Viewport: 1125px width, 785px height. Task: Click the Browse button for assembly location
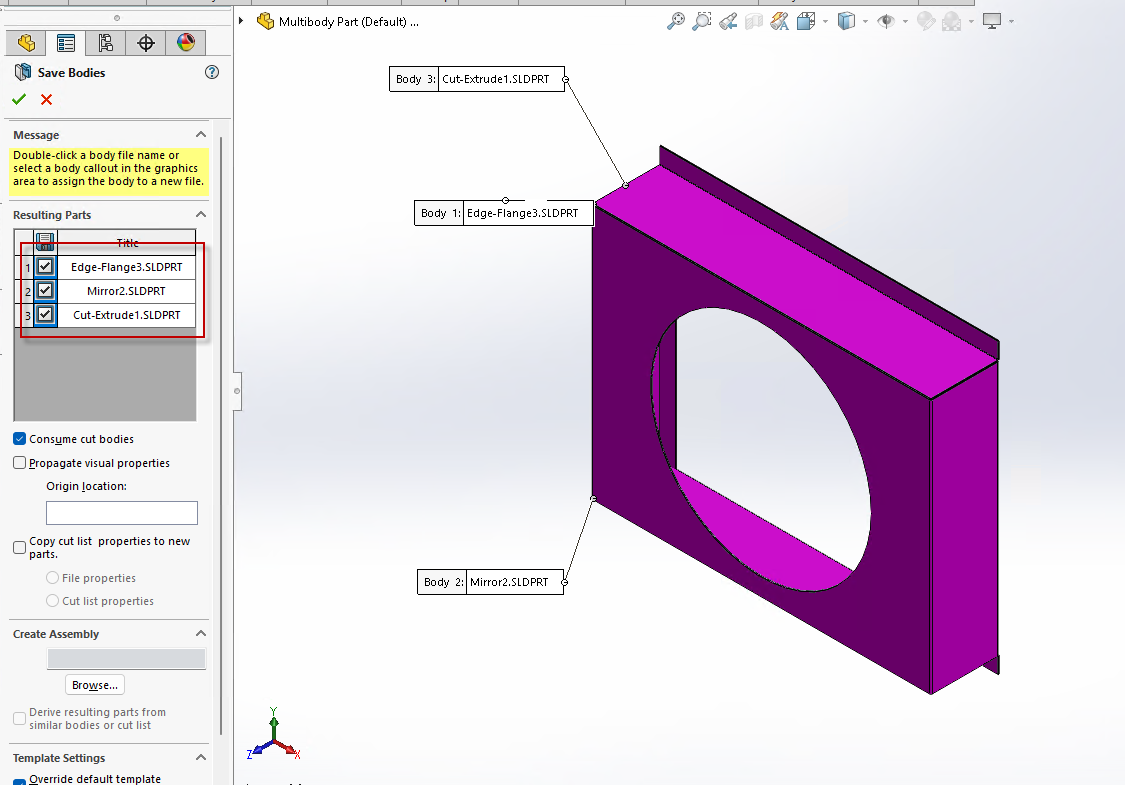point(94,685)
